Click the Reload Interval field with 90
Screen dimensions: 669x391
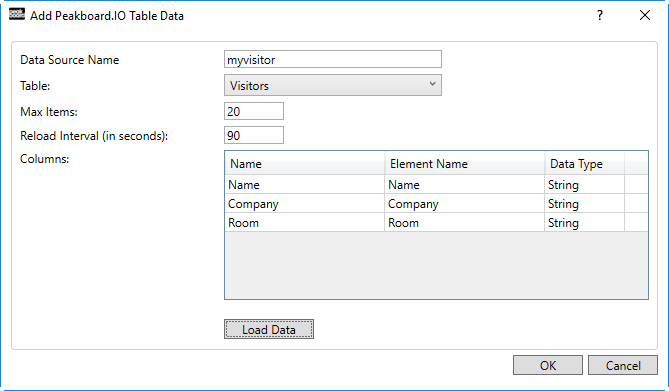(254, 135)
